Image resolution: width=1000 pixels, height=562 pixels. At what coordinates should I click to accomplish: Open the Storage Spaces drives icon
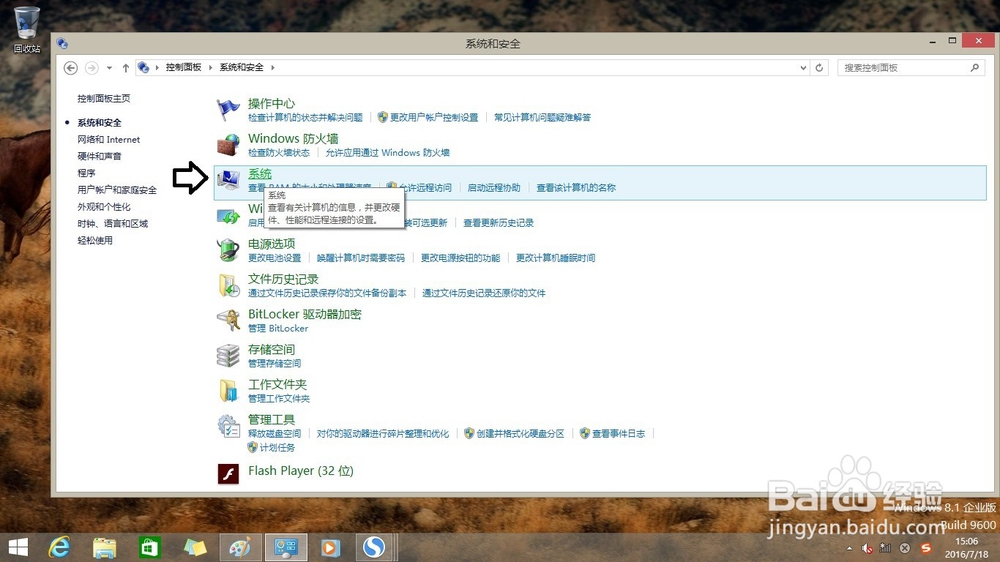pos(228,355)
